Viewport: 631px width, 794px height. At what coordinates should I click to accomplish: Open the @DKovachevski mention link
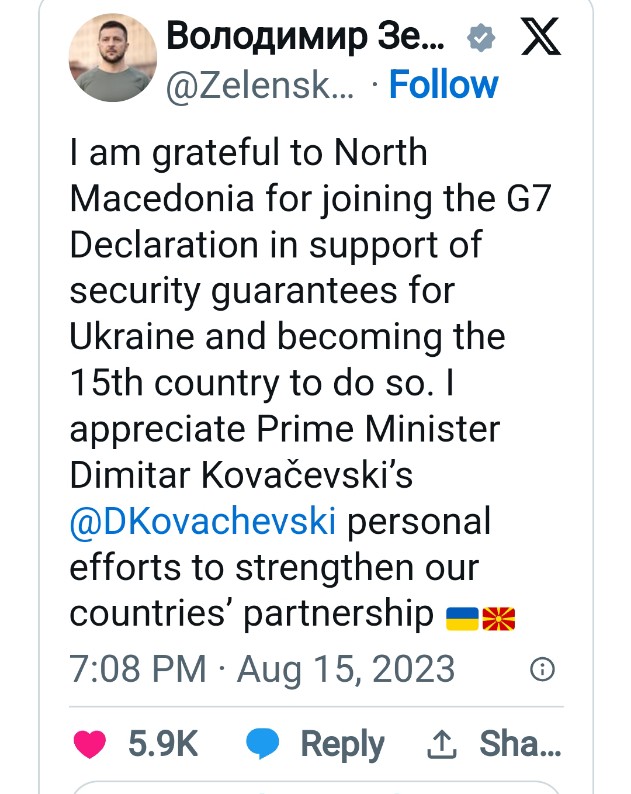point(203,521)
